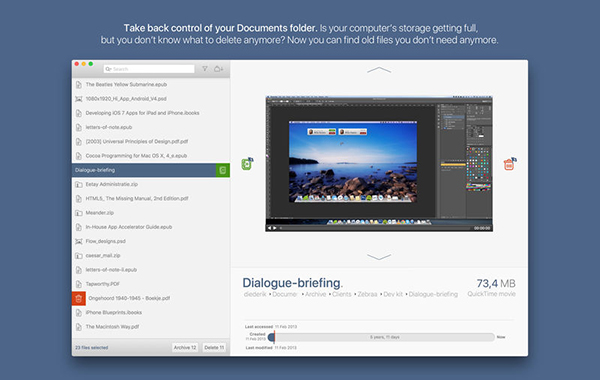Click the play button in video preview
This screenshot has height=380, width=600.
(275, 228)
